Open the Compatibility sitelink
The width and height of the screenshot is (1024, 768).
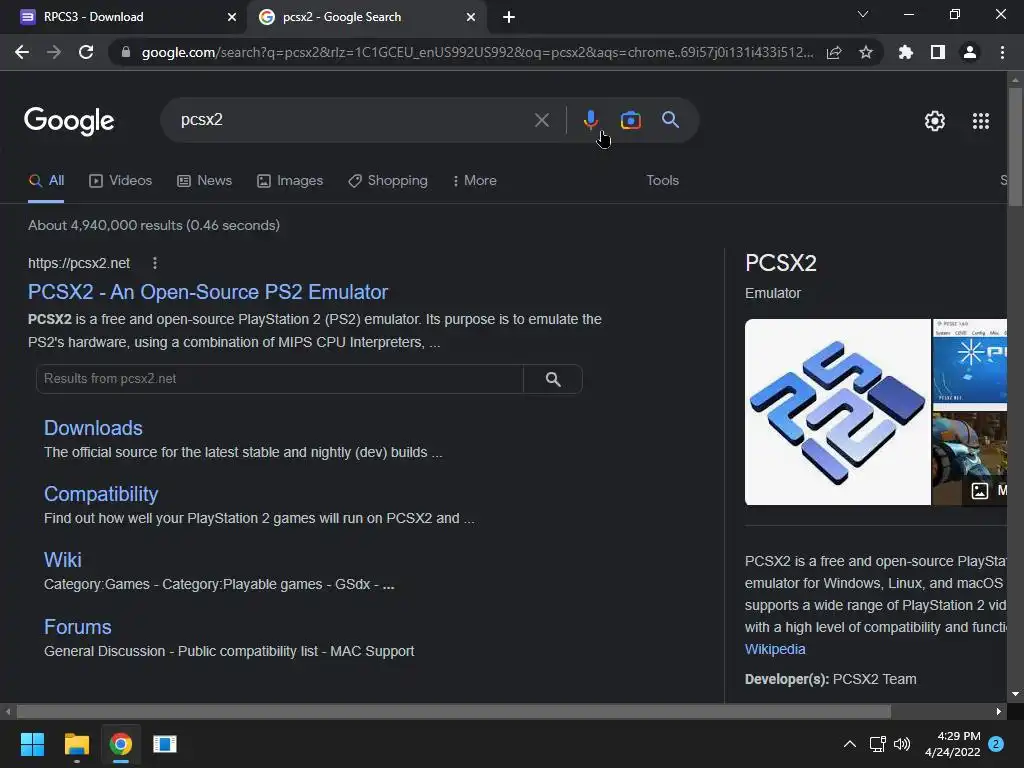101,494
